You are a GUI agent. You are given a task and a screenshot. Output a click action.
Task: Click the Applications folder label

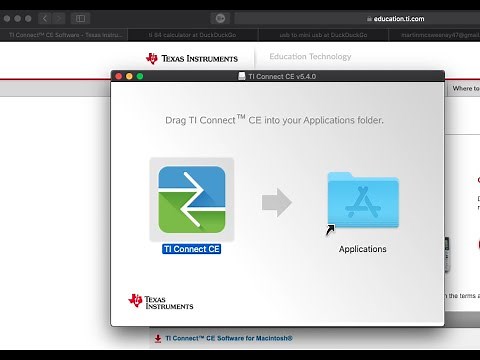[x=363, y=249]
